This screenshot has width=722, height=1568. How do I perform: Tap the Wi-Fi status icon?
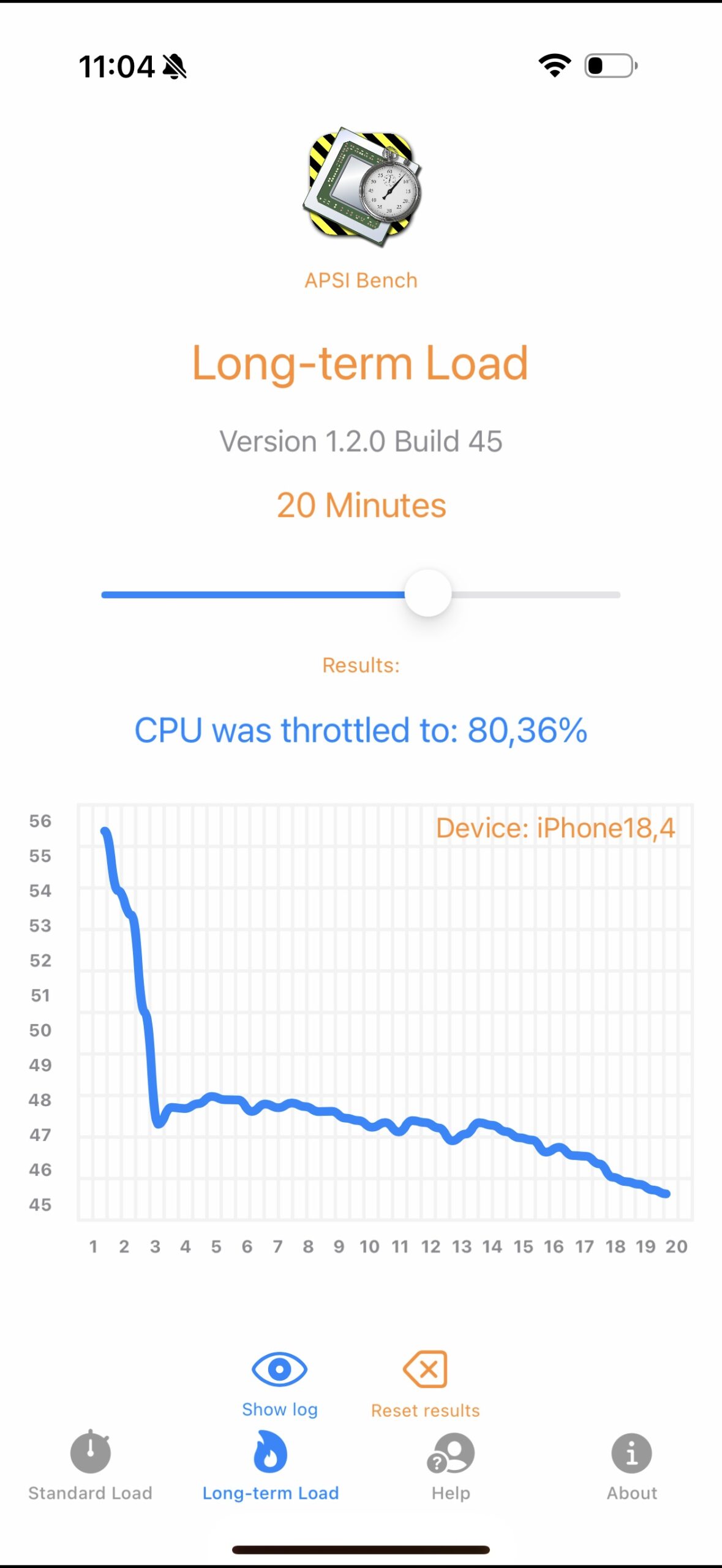[x=554, y=66]
